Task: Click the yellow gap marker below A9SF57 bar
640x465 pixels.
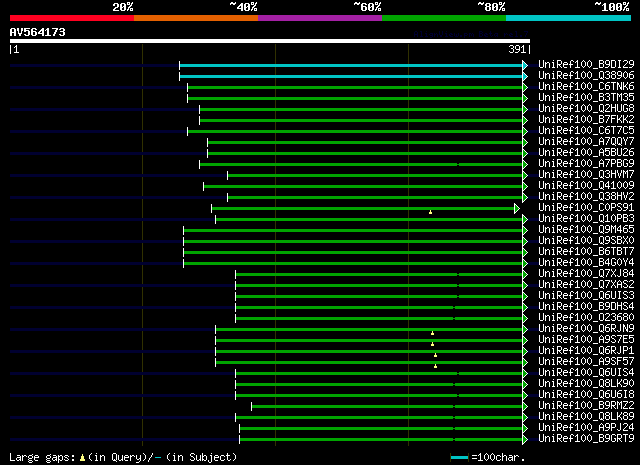Action: (436, 366)
